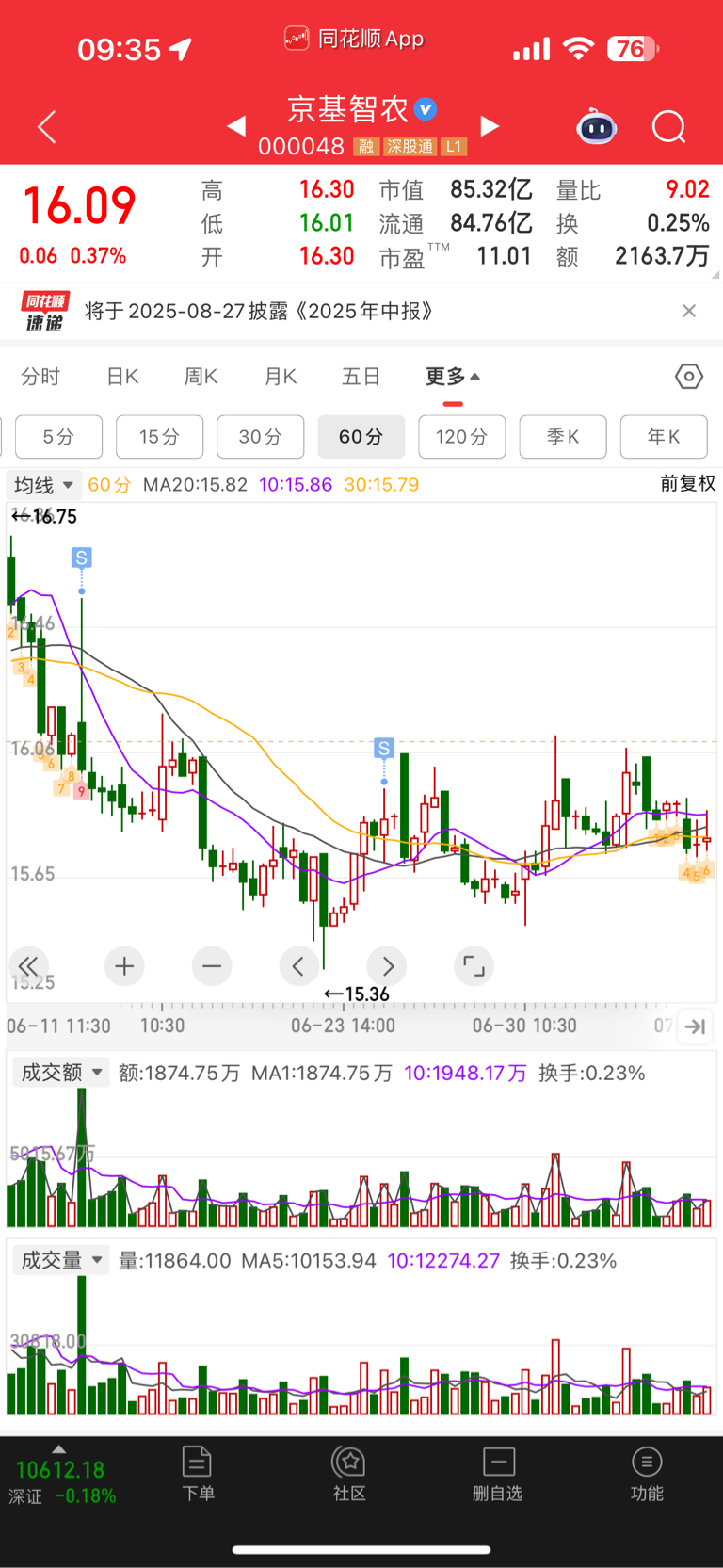Open 社区 community page
Image resolution: width=723 pixels, height=1568 pixels.
click(349, 1474)
